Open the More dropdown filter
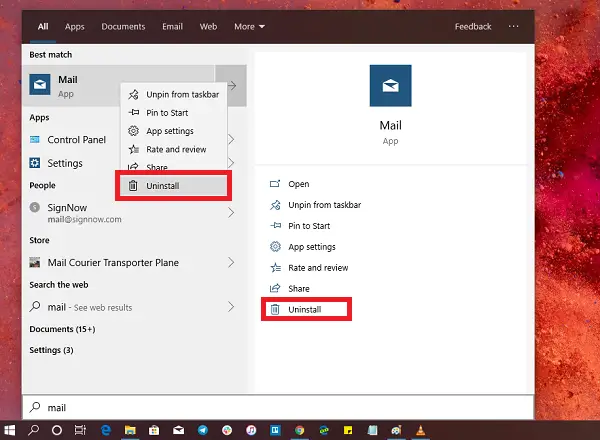Viewport: 600px width, 440px height. point(249,26)
